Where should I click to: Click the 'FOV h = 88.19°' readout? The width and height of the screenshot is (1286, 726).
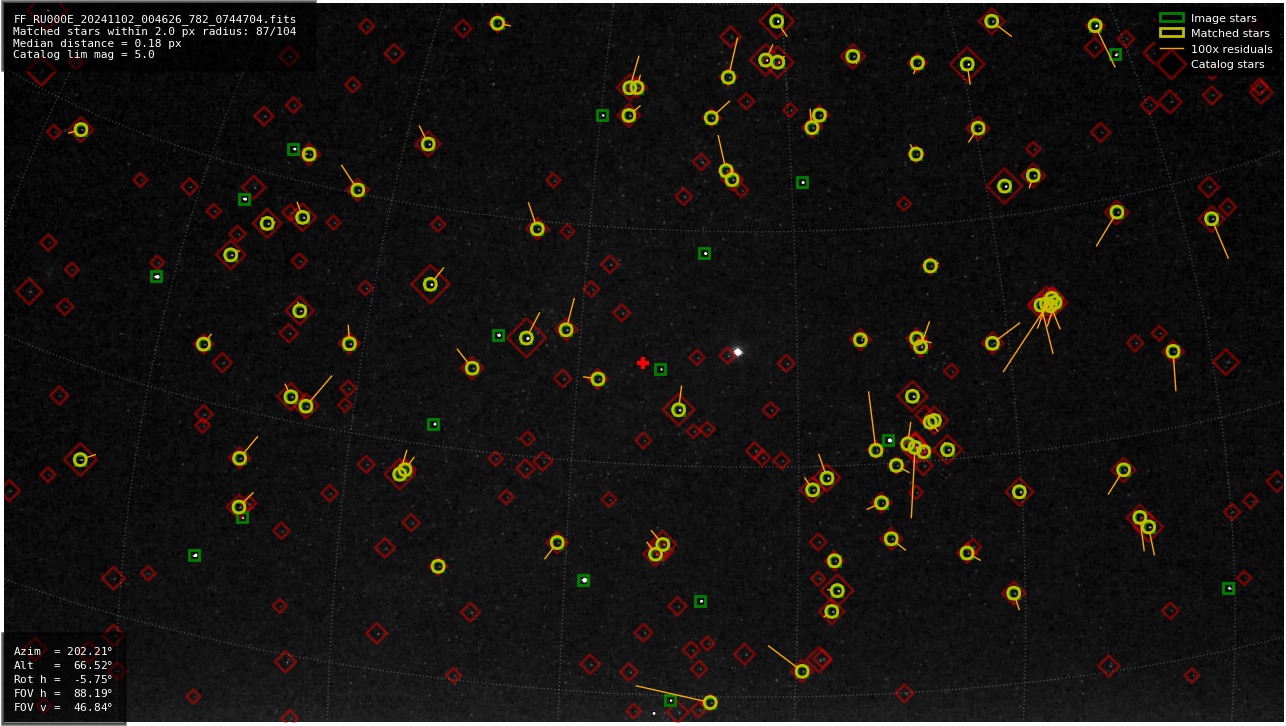pos(63,693)
